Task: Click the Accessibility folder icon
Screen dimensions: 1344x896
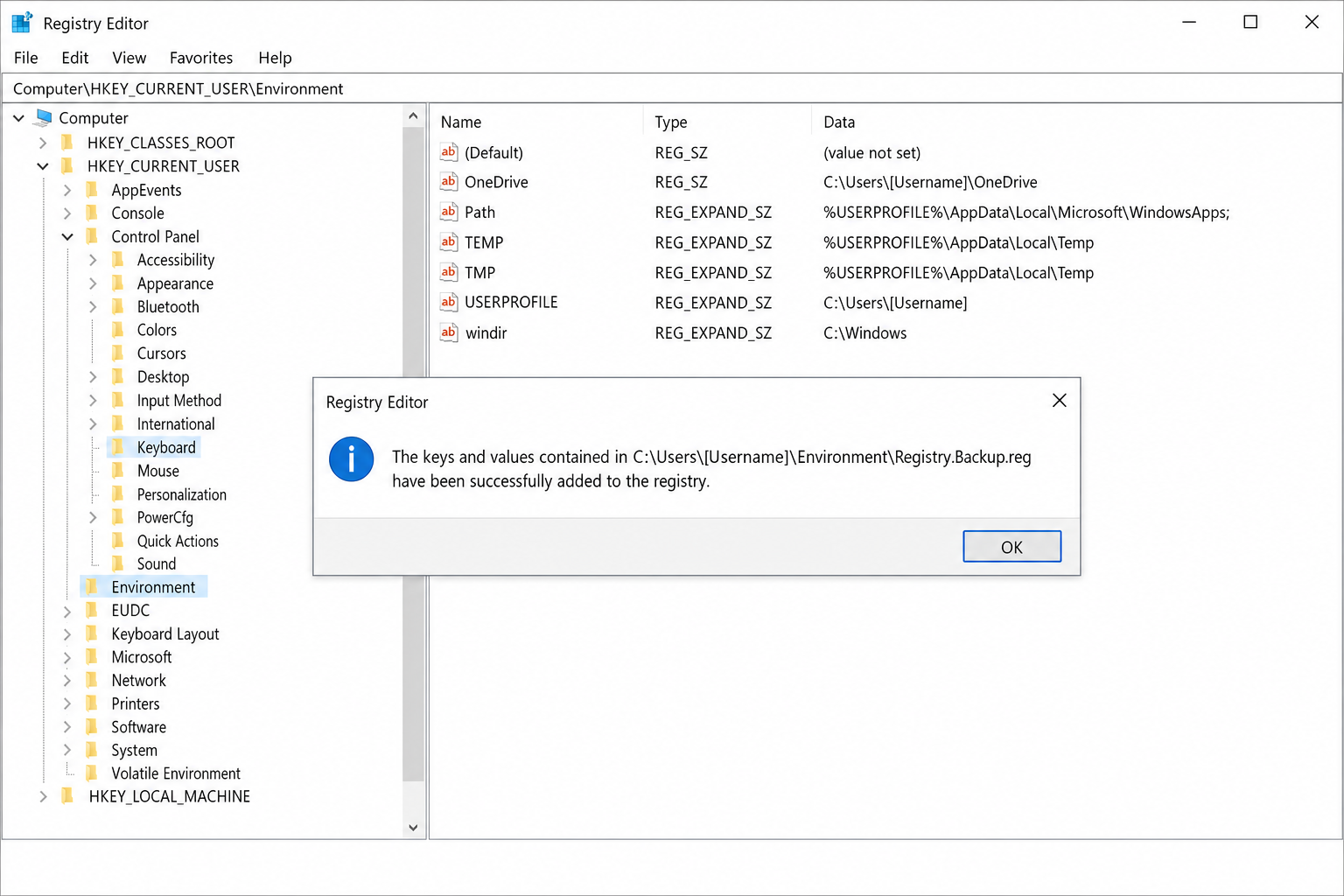Action: pyautogui.click(x=118, y=260)
